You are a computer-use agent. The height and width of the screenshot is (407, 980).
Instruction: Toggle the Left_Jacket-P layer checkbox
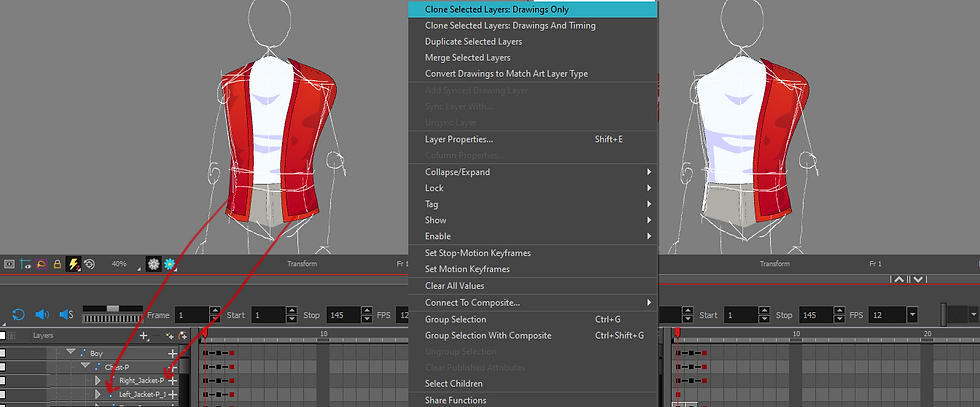pyautogui.click(x=3, y=394)
